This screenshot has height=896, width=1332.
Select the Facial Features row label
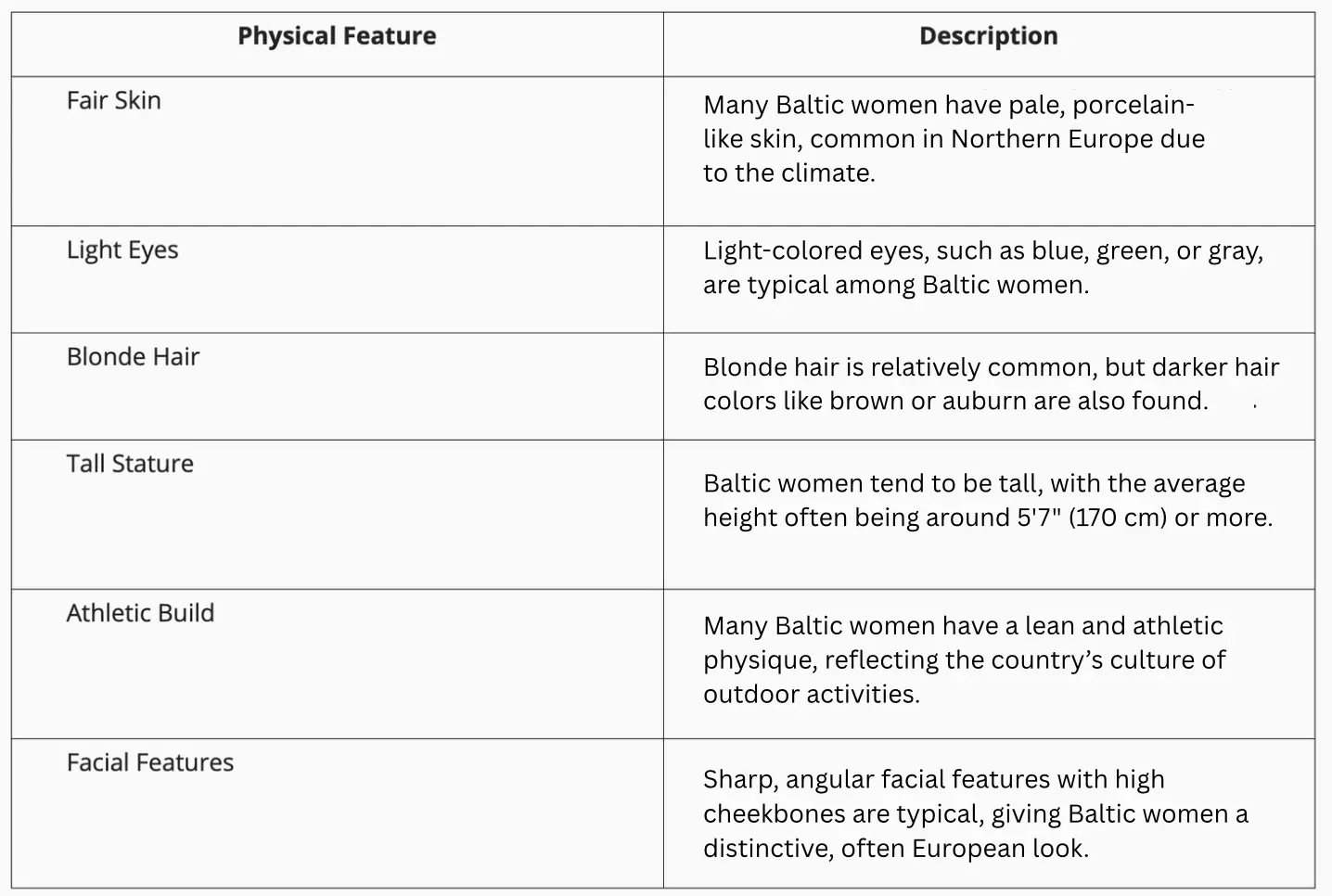coord(150,762)
